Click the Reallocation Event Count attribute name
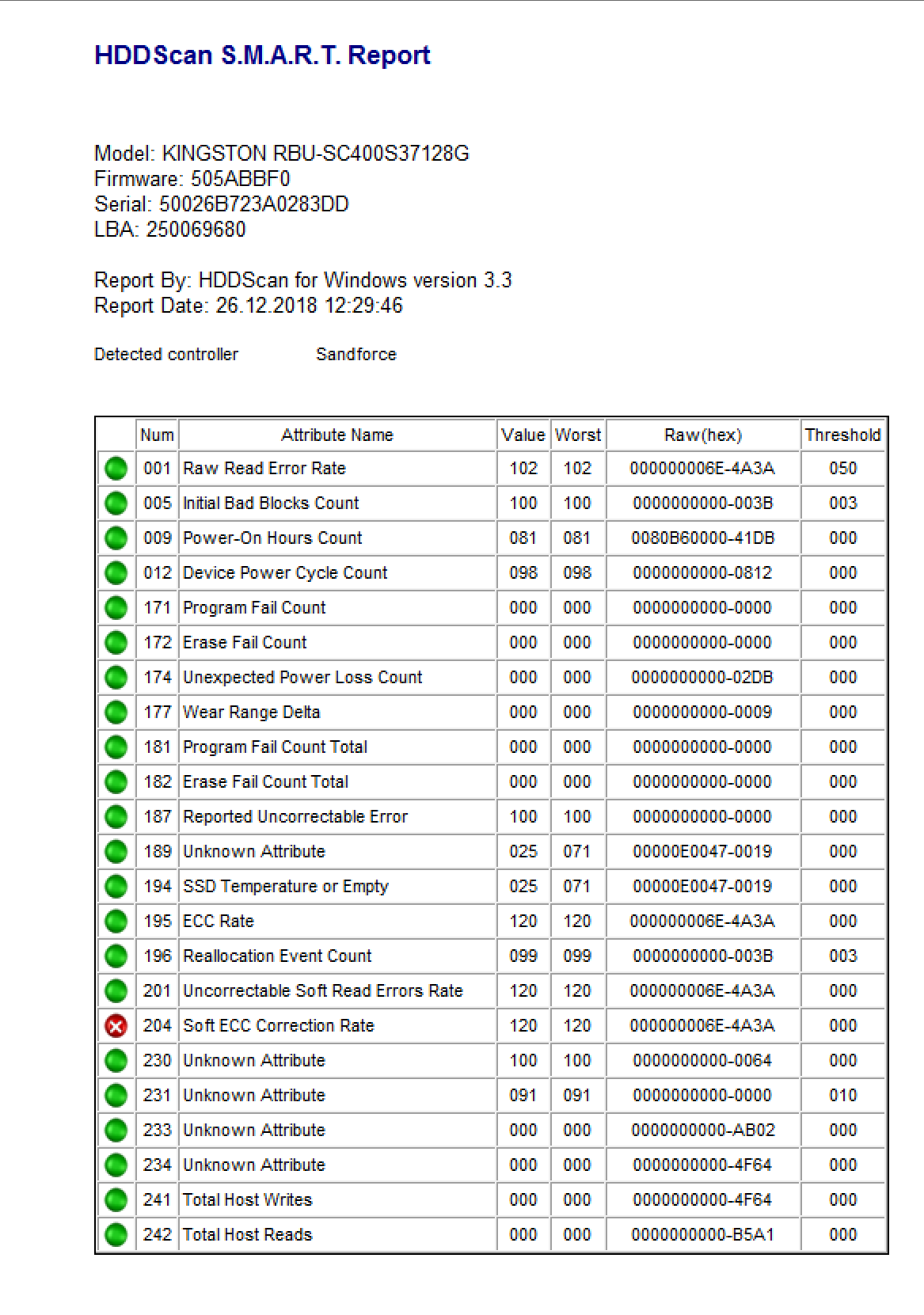This screenshot has width=924, height=1315. [x=277, y=956]
